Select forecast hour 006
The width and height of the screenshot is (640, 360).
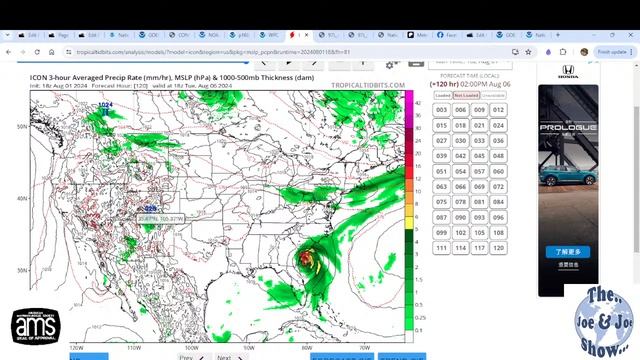pos(460,110)
